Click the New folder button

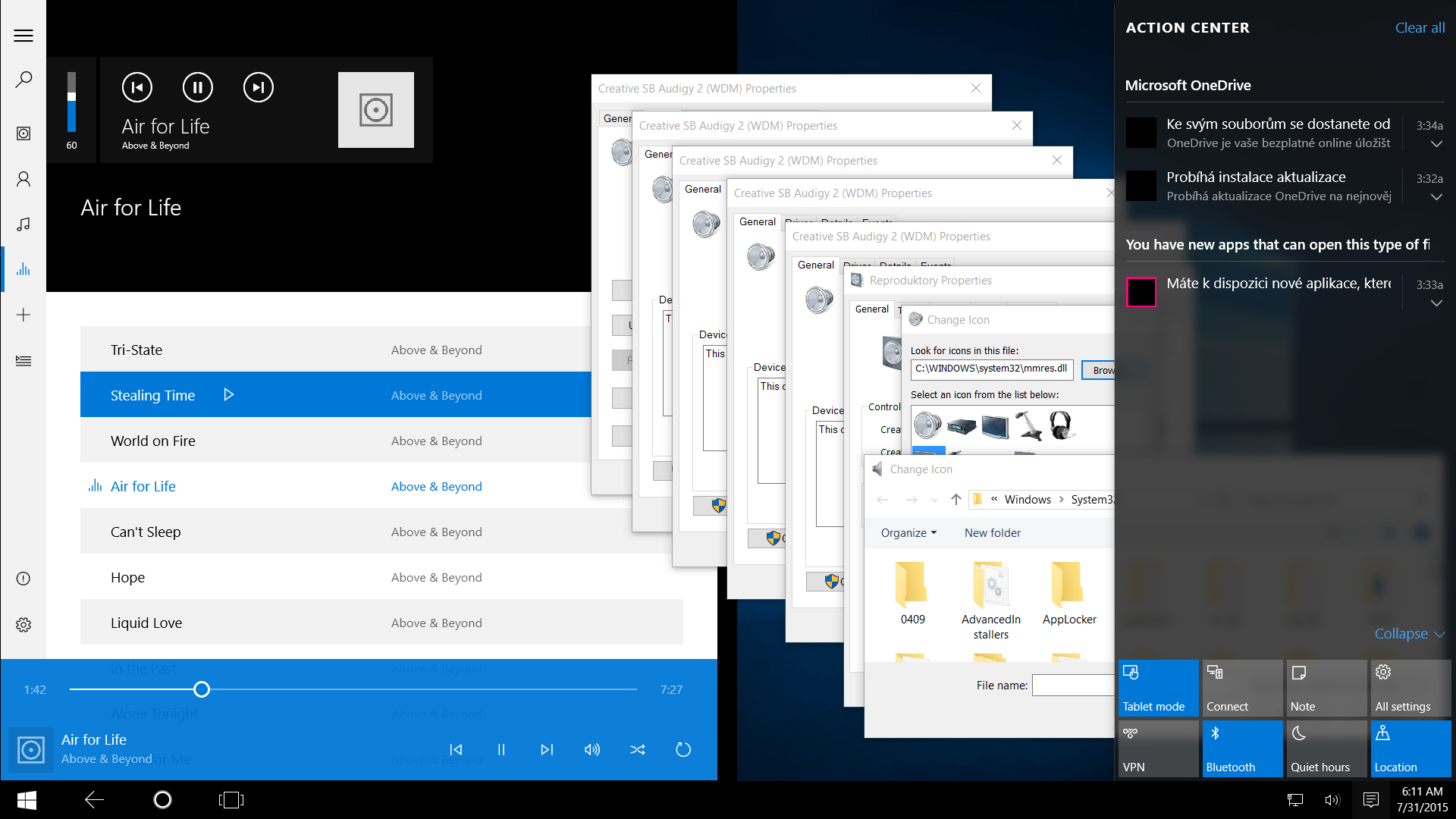click(x=992, y=533)
